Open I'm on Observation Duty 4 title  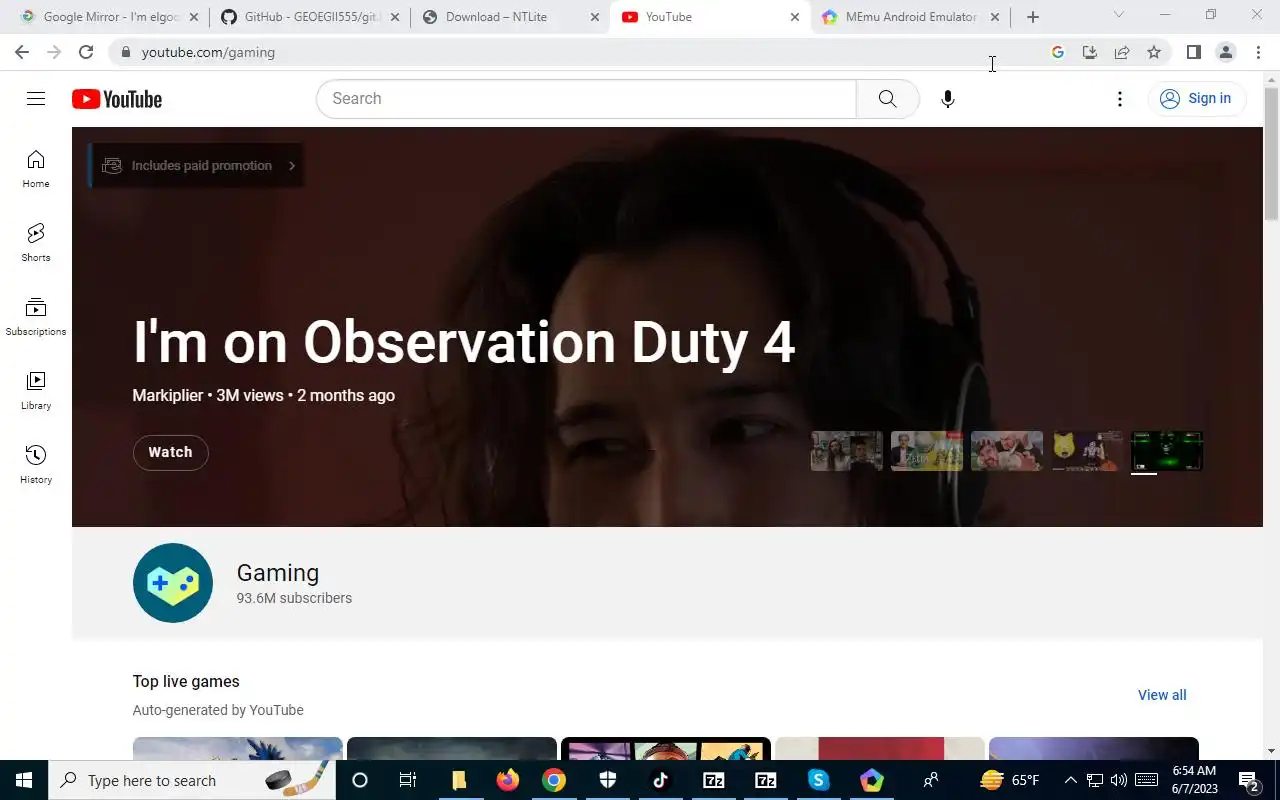[464, 342]
